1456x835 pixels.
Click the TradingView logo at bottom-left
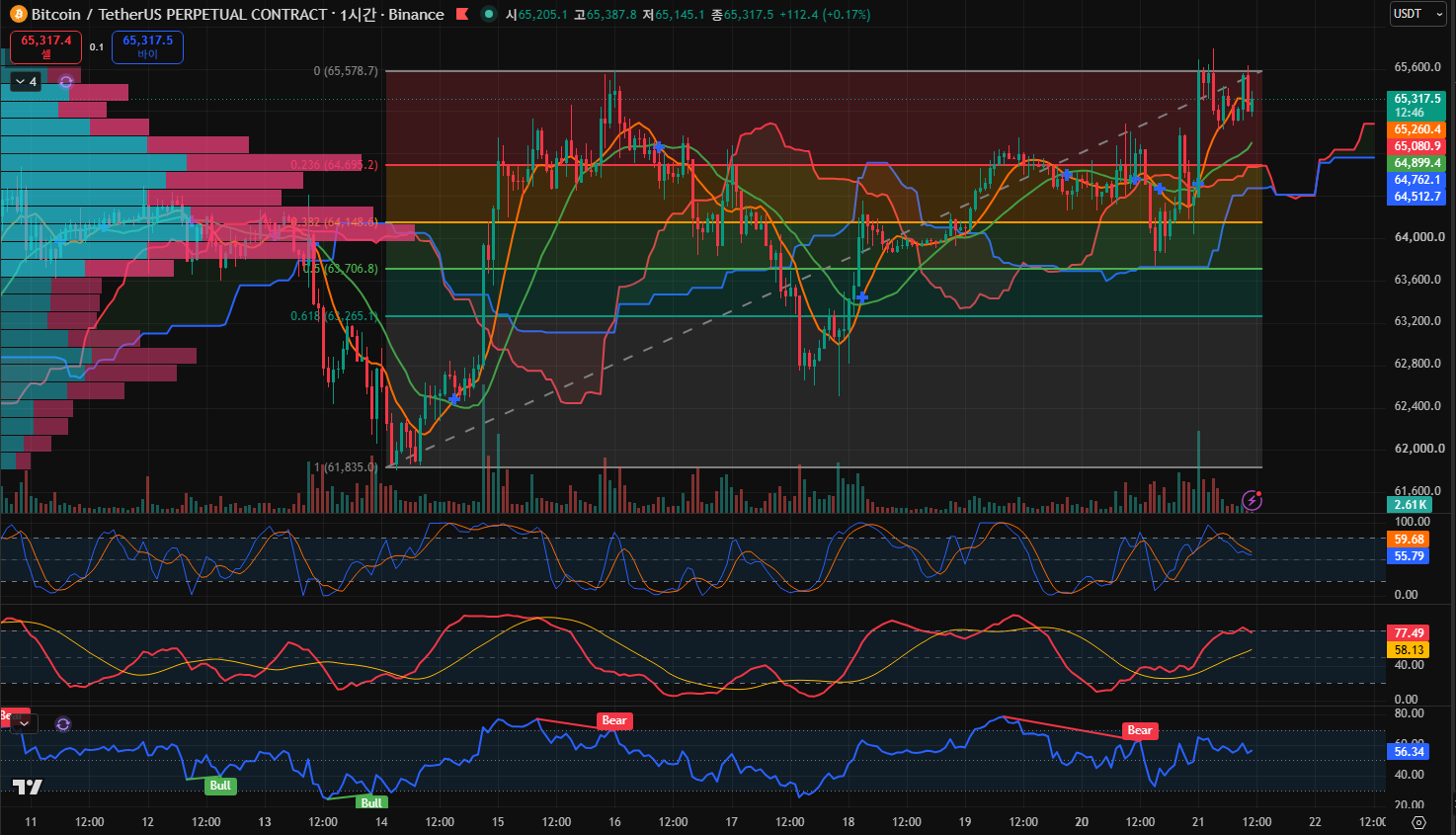pyautogui.click(x=27, y=788)
